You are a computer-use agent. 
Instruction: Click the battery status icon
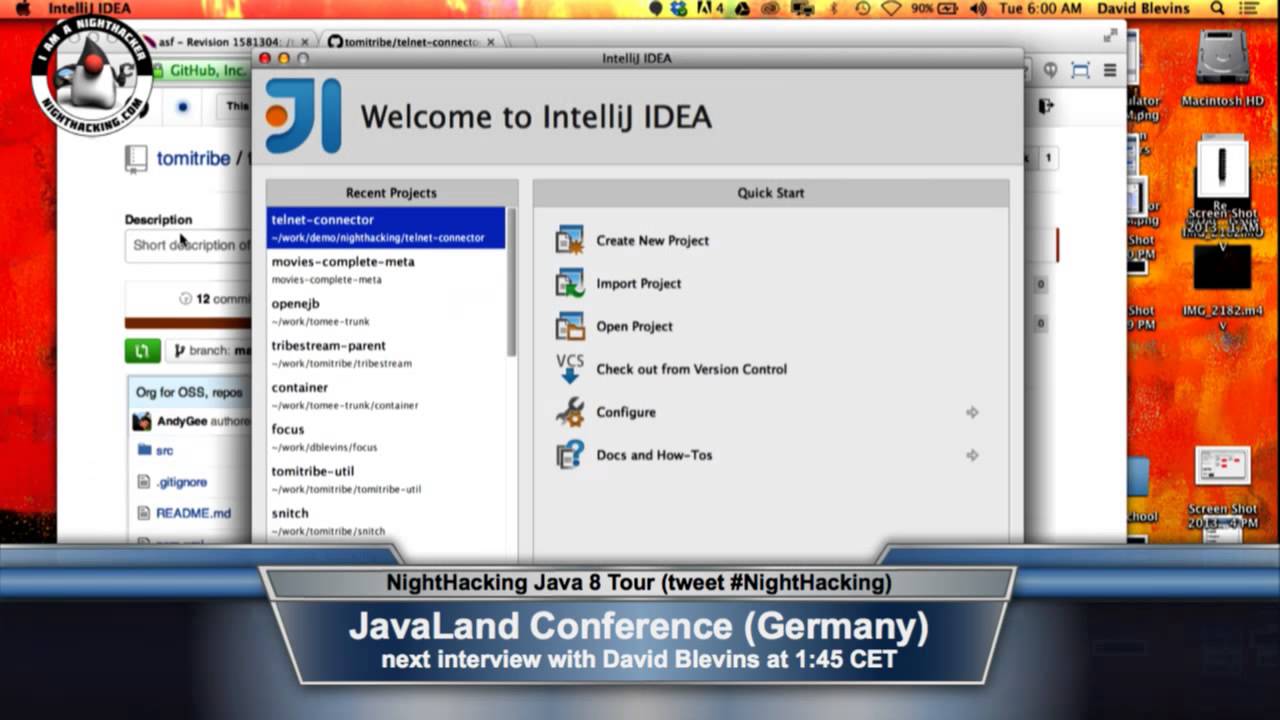pyautogui.click(x=948, y=8)
